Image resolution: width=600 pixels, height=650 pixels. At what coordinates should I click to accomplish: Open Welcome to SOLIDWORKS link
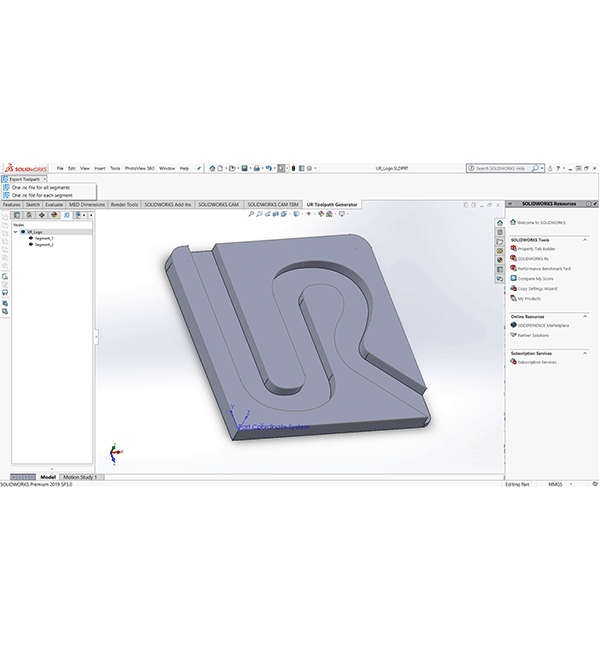(x=541, y=223)
